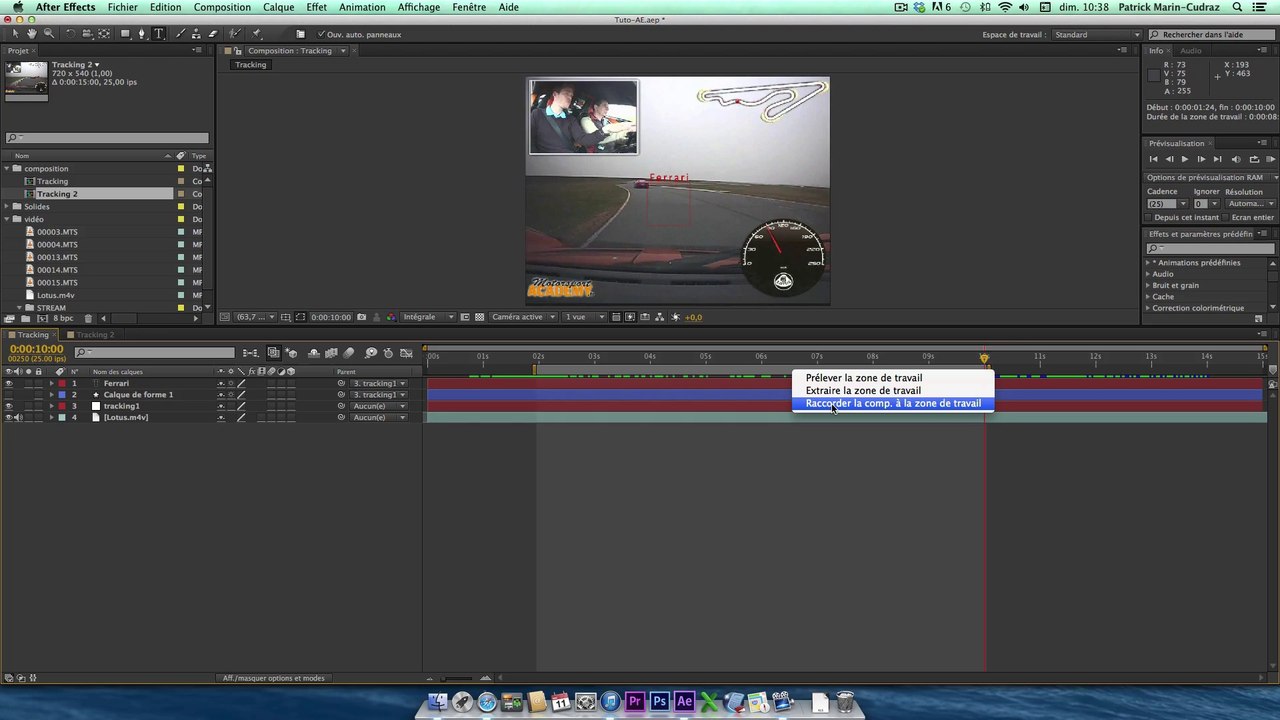Click the snapshot camera icon in viewer
The height and width of the screenshot is (720, 1280).
coord(362,317)
